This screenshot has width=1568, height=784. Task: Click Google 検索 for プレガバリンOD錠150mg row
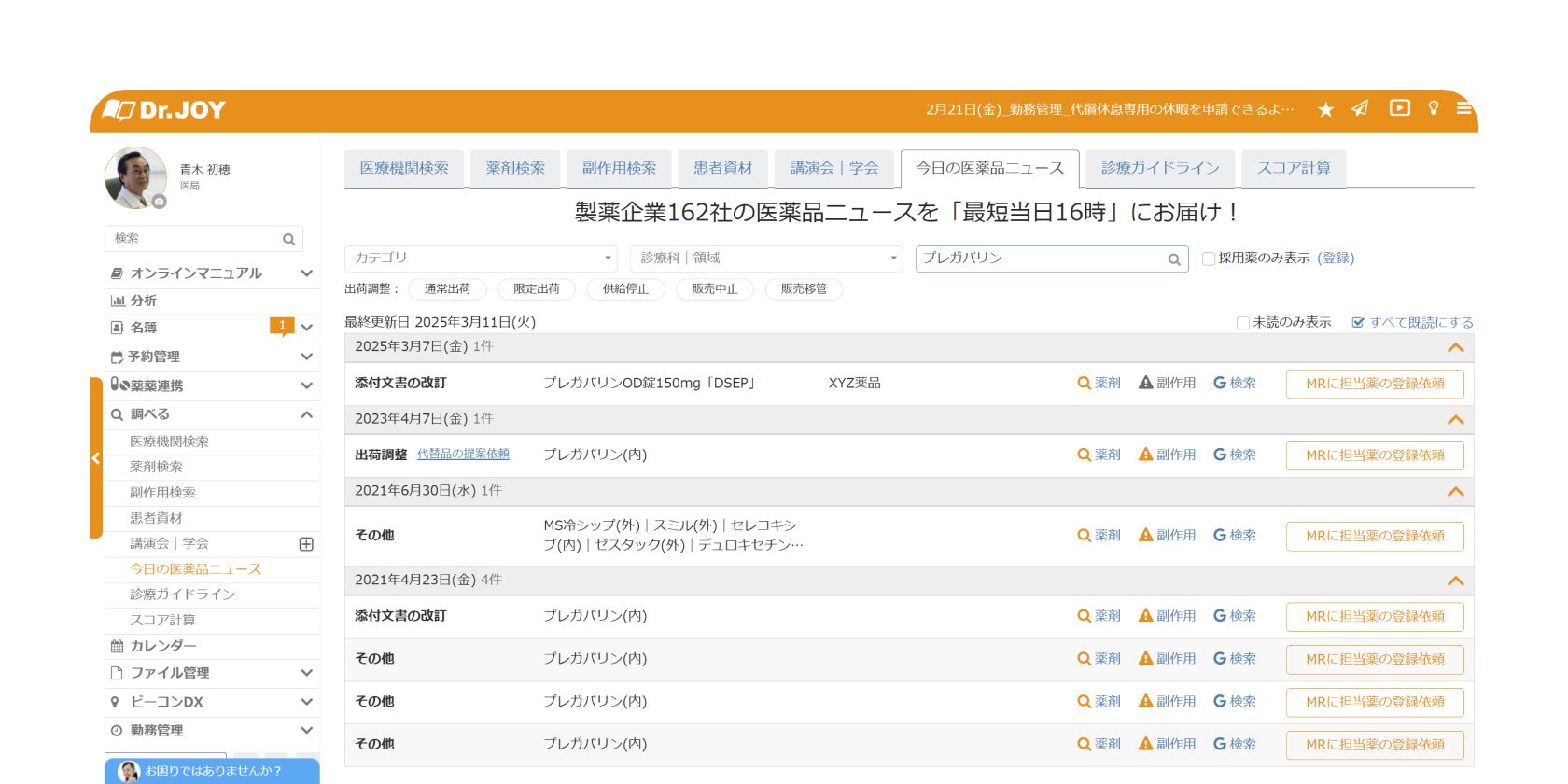[1235, 383]
